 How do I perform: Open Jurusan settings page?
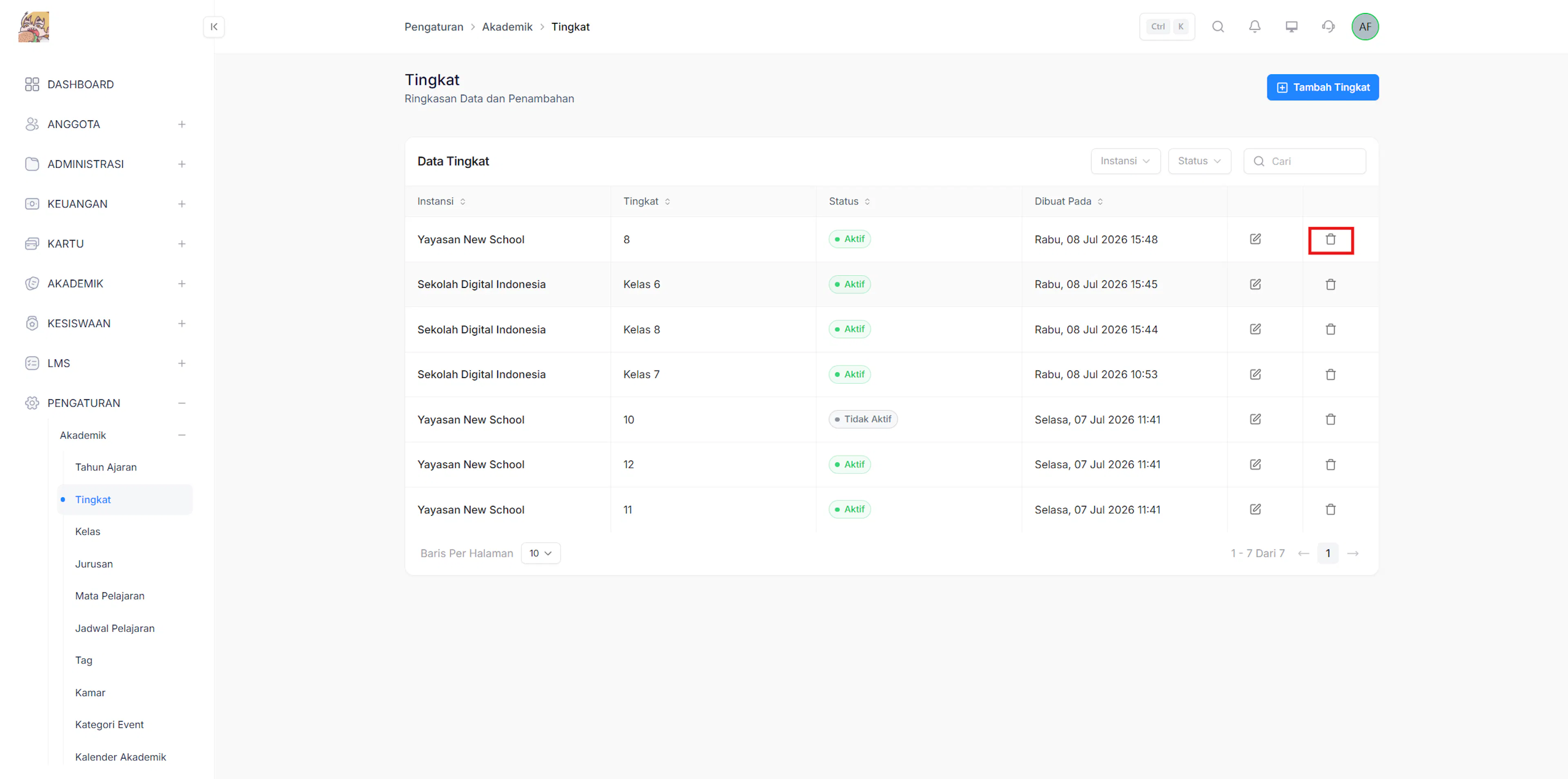pyautogui.click(x=94, y=564)
